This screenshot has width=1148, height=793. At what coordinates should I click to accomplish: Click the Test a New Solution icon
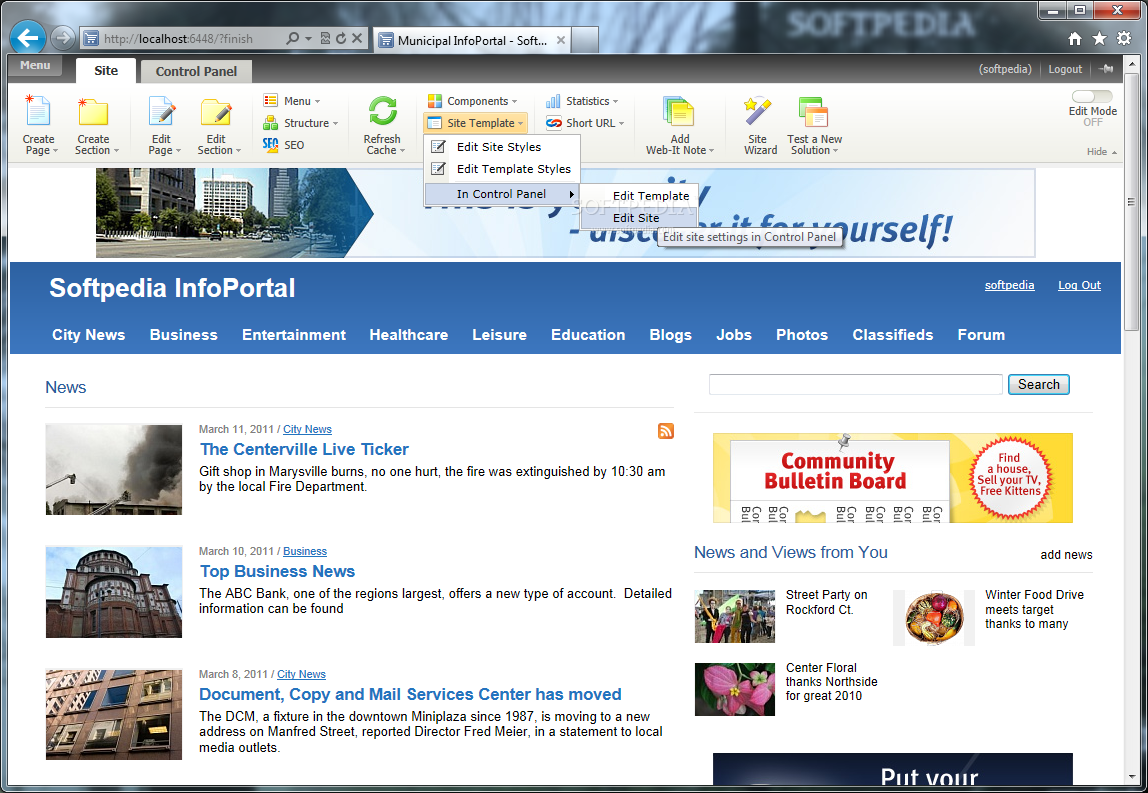(x=813, y=111)
